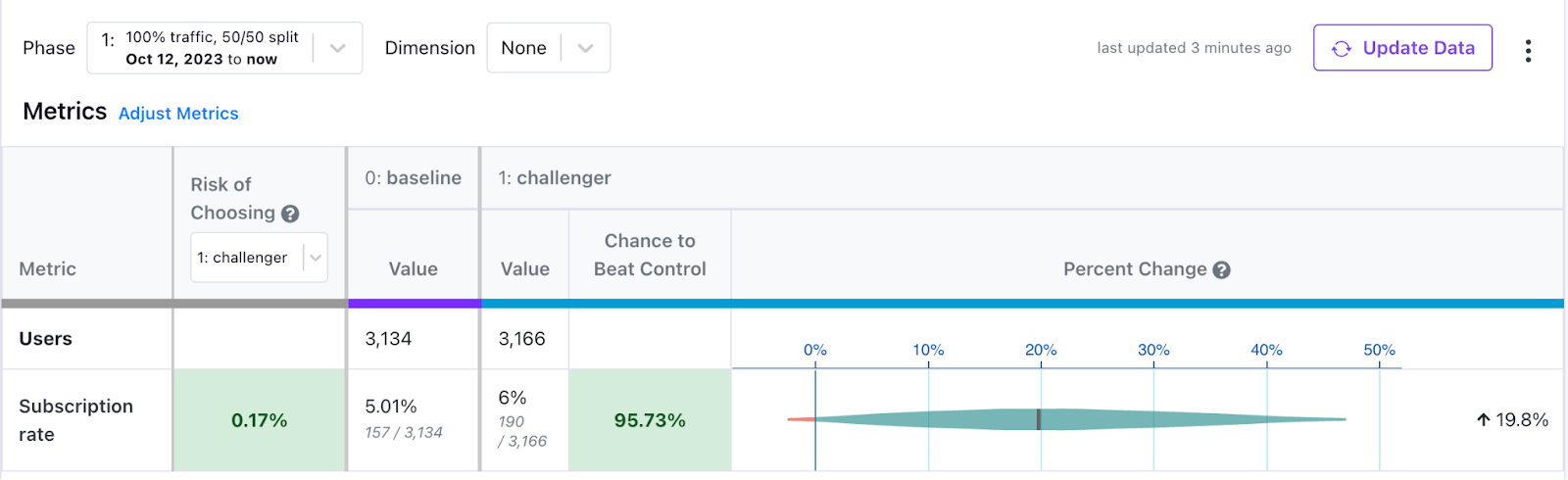Click the Chance to Beat Control header
Image resolution: width=1568 pixels, height=480 pixels.
(x=650, y=255)
